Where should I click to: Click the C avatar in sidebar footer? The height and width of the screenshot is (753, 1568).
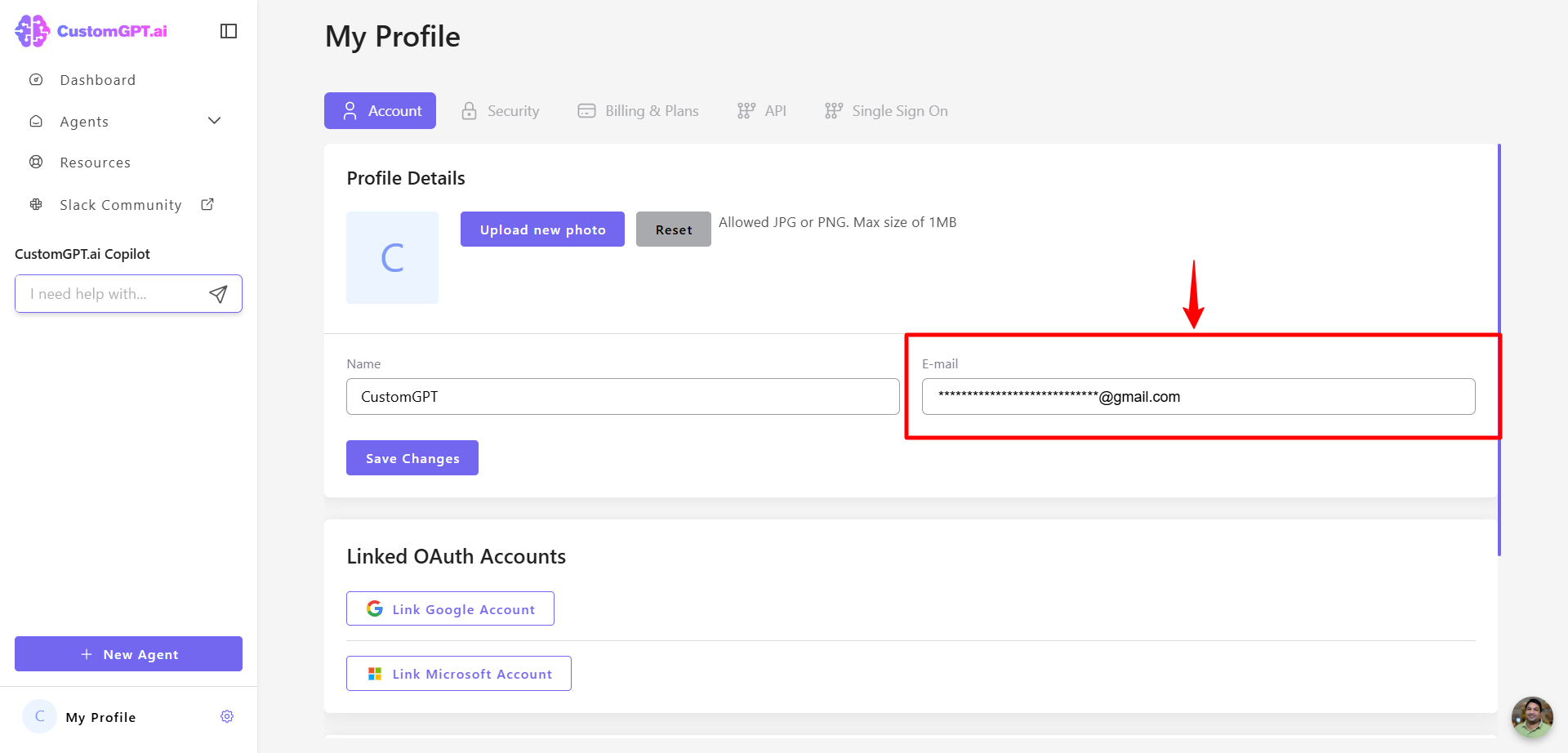pos(39,716)
